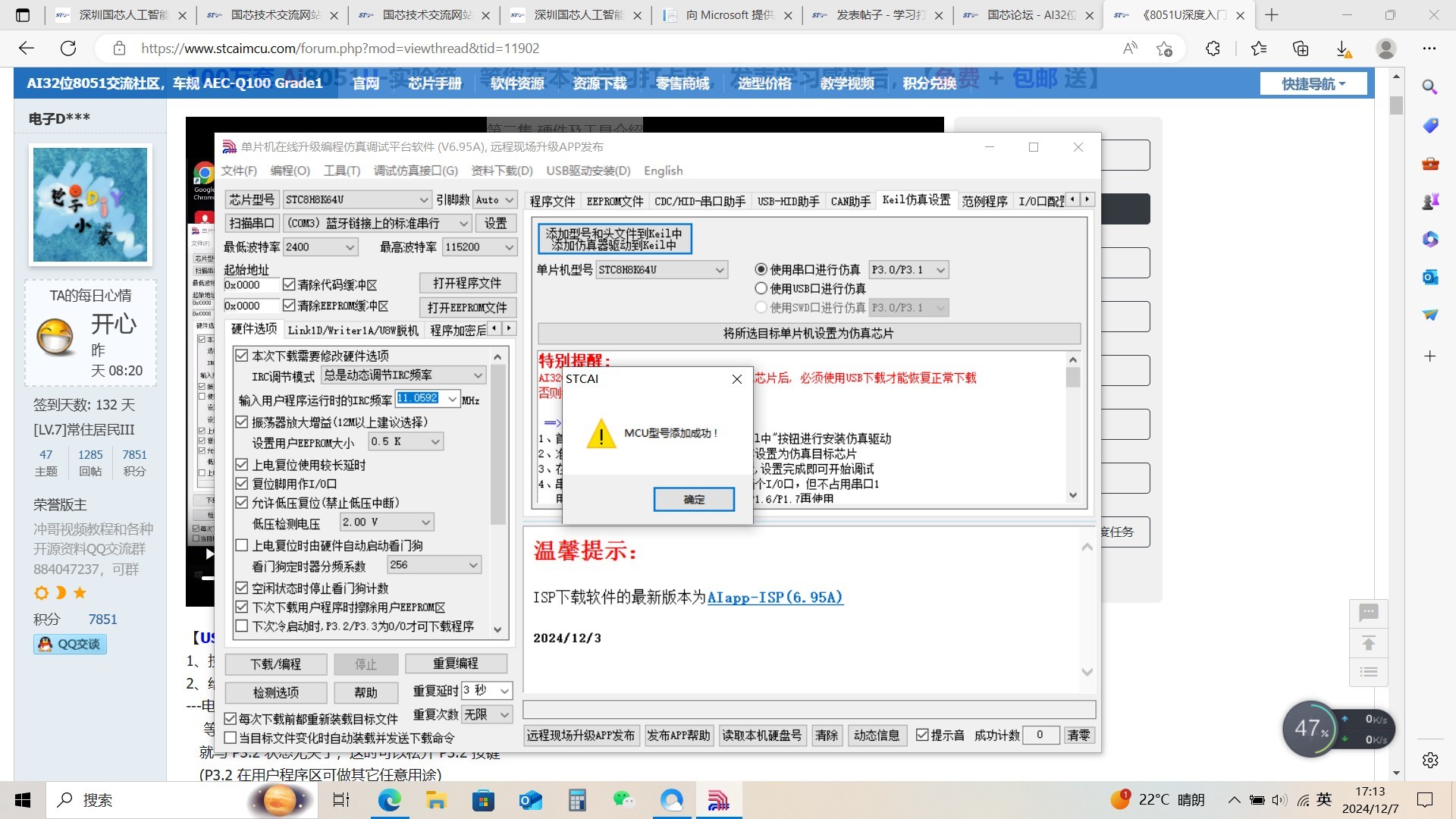
Task: Open Edge settings and more menu
Action: click(1429, 49)
